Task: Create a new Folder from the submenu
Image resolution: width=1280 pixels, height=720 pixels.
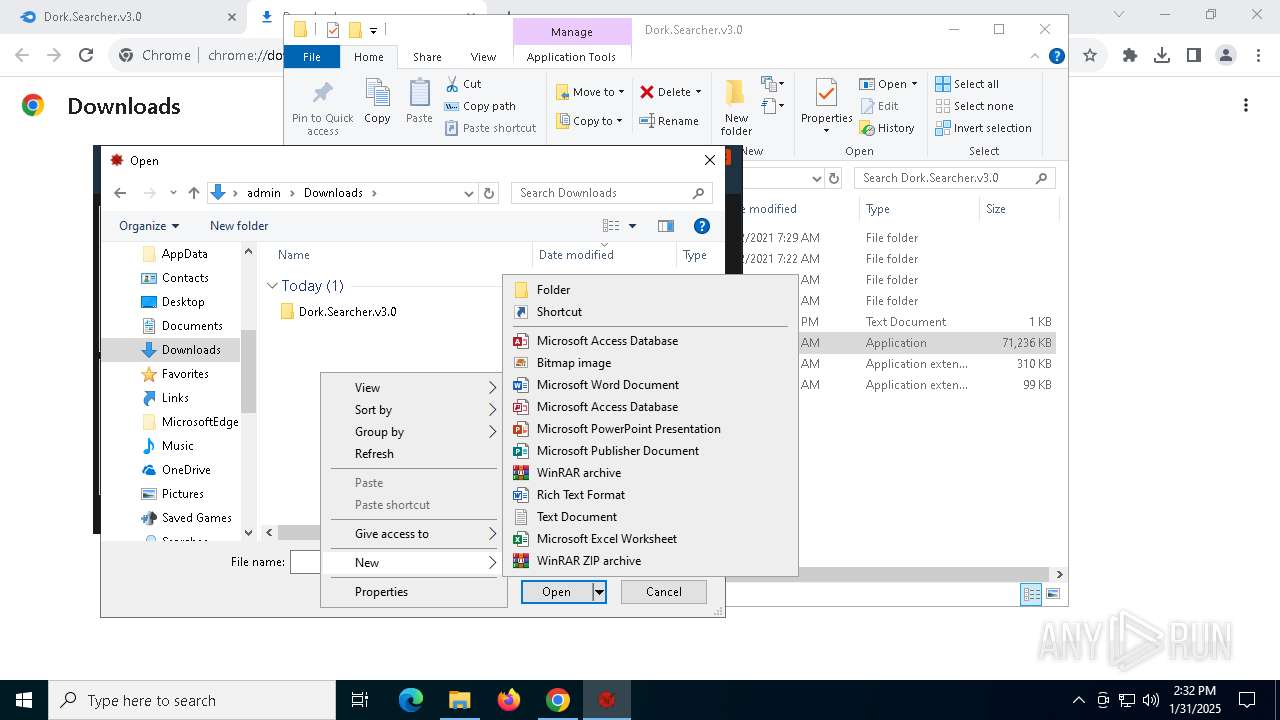Action: (553, 290)
